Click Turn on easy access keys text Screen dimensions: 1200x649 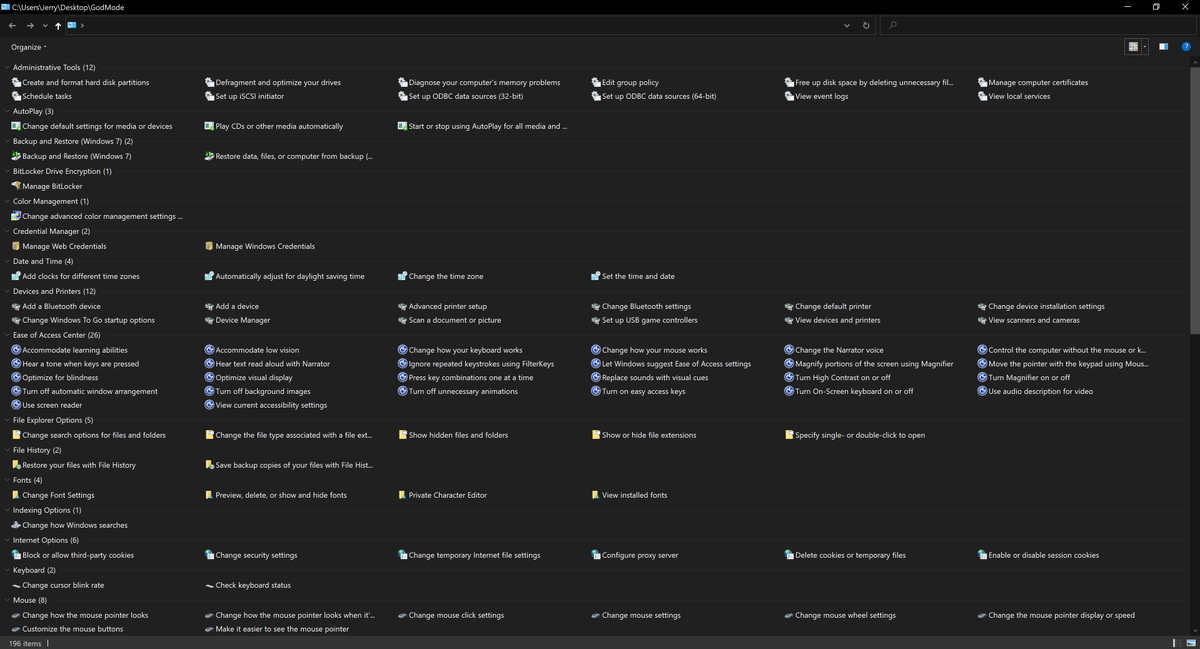click(644, 392)
